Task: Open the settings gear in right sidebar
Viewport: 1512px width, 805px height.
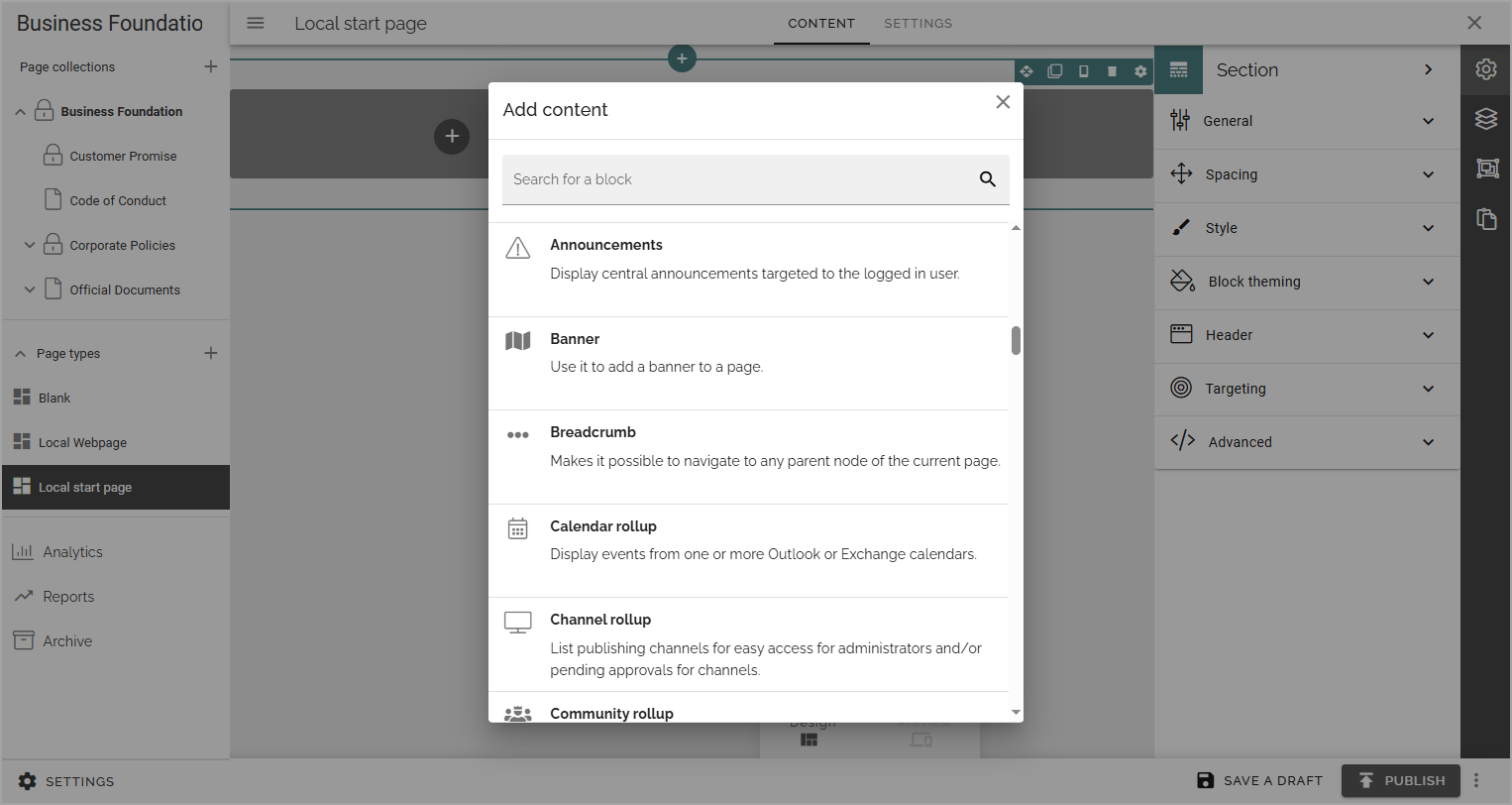Action: pyautogui.click(x=1485, y=69)
